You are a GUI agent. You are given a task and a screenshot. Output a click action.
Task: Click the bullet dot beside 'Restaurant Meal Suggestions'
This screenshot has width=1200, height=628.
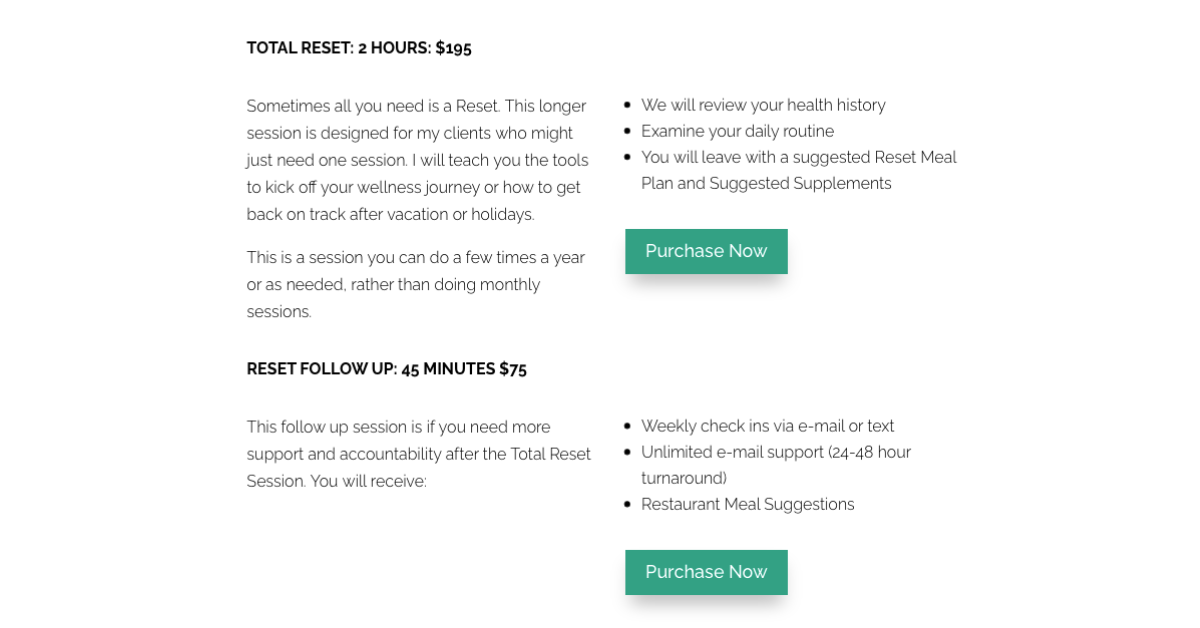tap(627, 504)
